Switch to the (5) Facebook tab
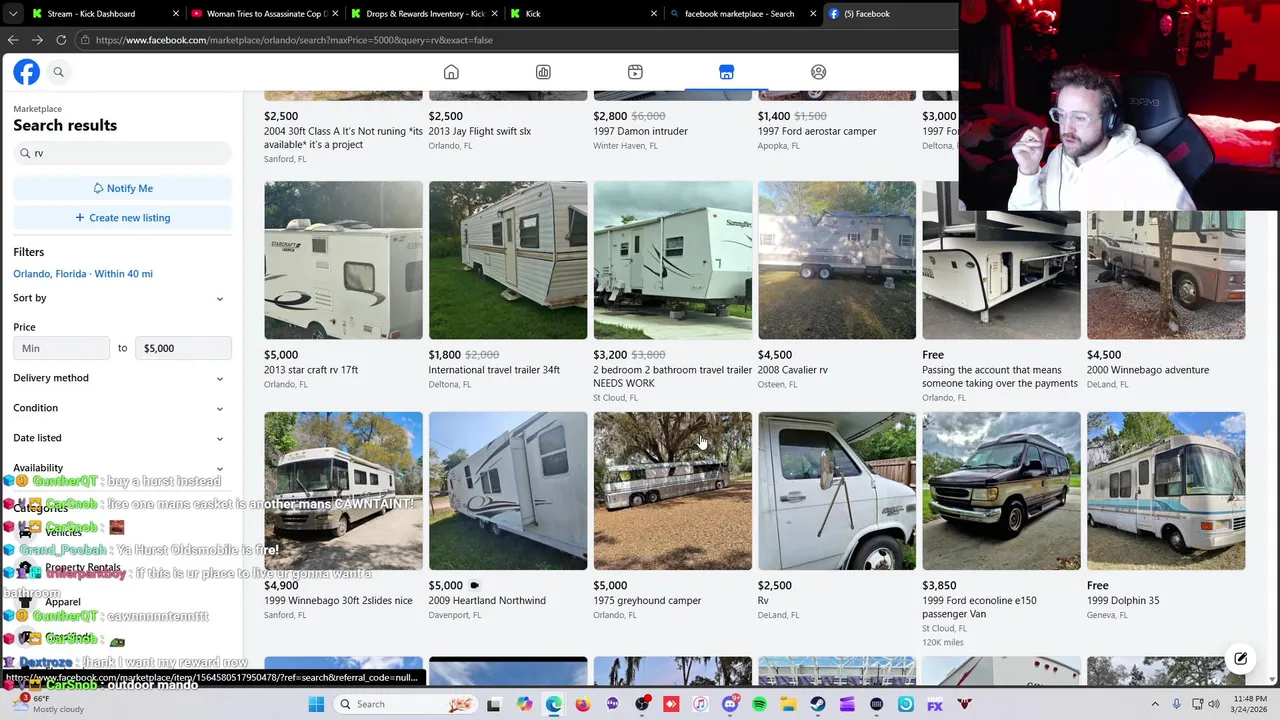1280x720 pixels. pyautogui.click(x=890, y=14)
